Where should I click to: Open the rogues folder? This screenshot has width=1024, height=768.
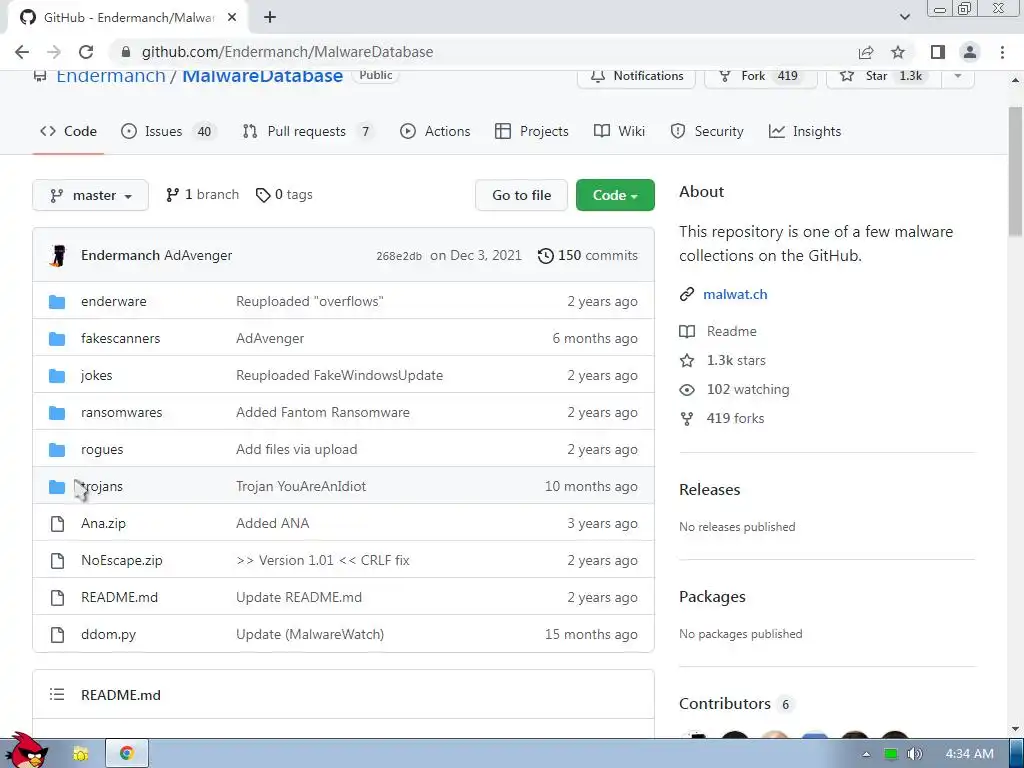tap(102, 449)
